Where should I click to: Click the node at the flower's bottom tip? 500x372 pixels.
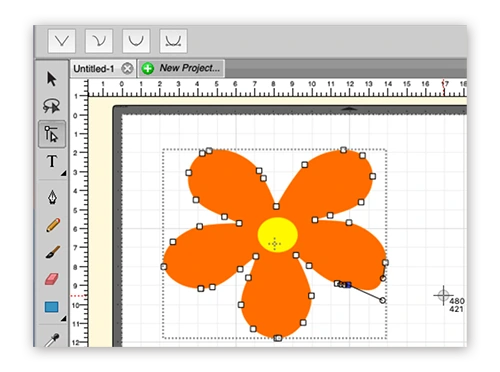pos(278,338)
